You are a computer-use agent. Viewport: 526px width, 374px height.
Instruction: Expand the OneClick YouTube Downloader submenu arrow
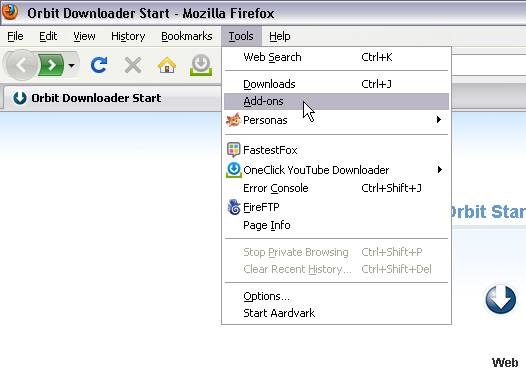click(439, 170)
